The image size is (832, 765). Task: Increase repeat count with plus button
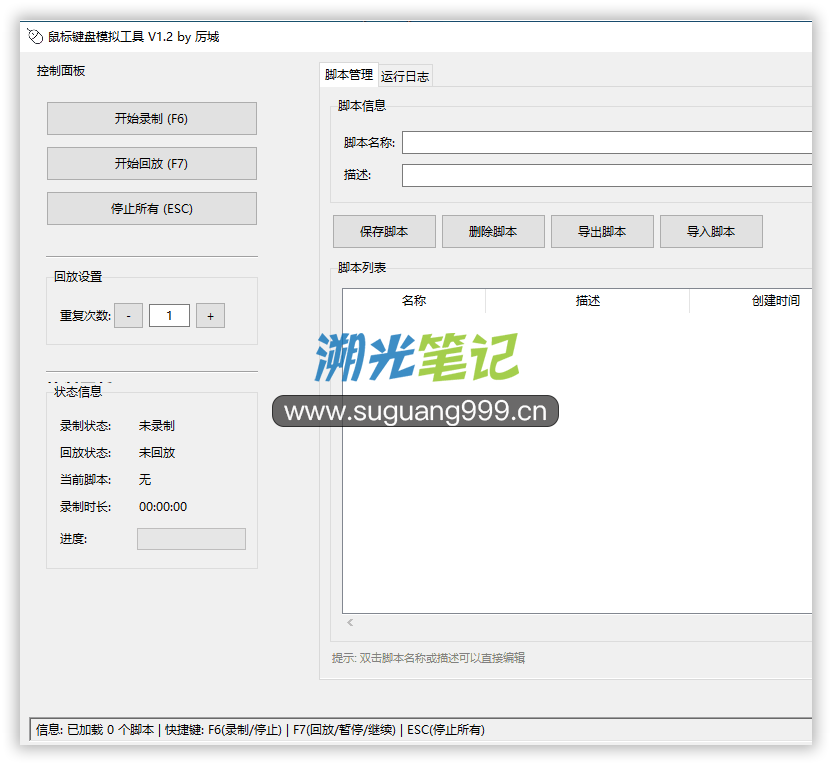pos(210,316)
